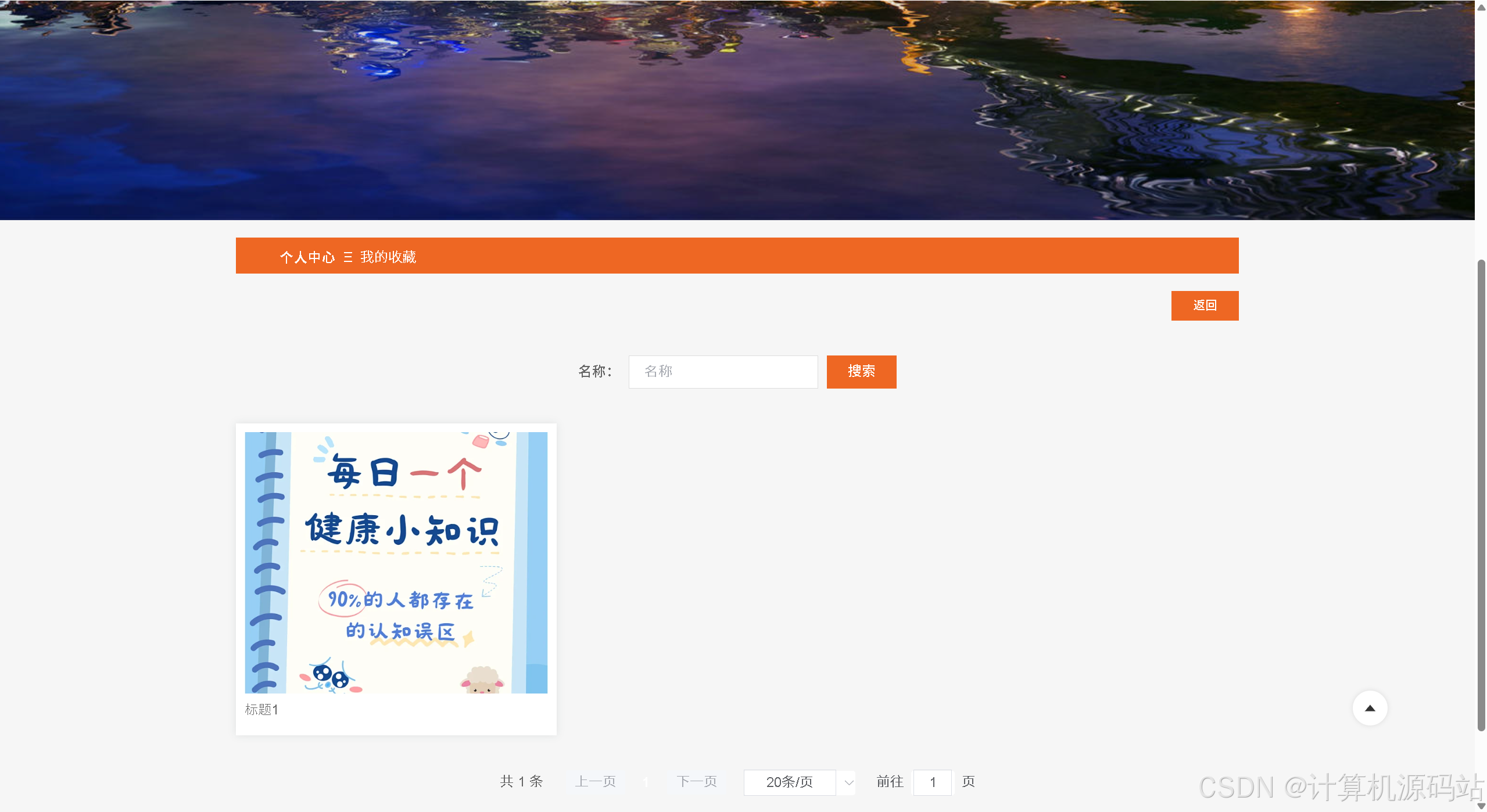The image size is (1487, 812).
Task: Click the night river banner image
Action: click(737, 110)
